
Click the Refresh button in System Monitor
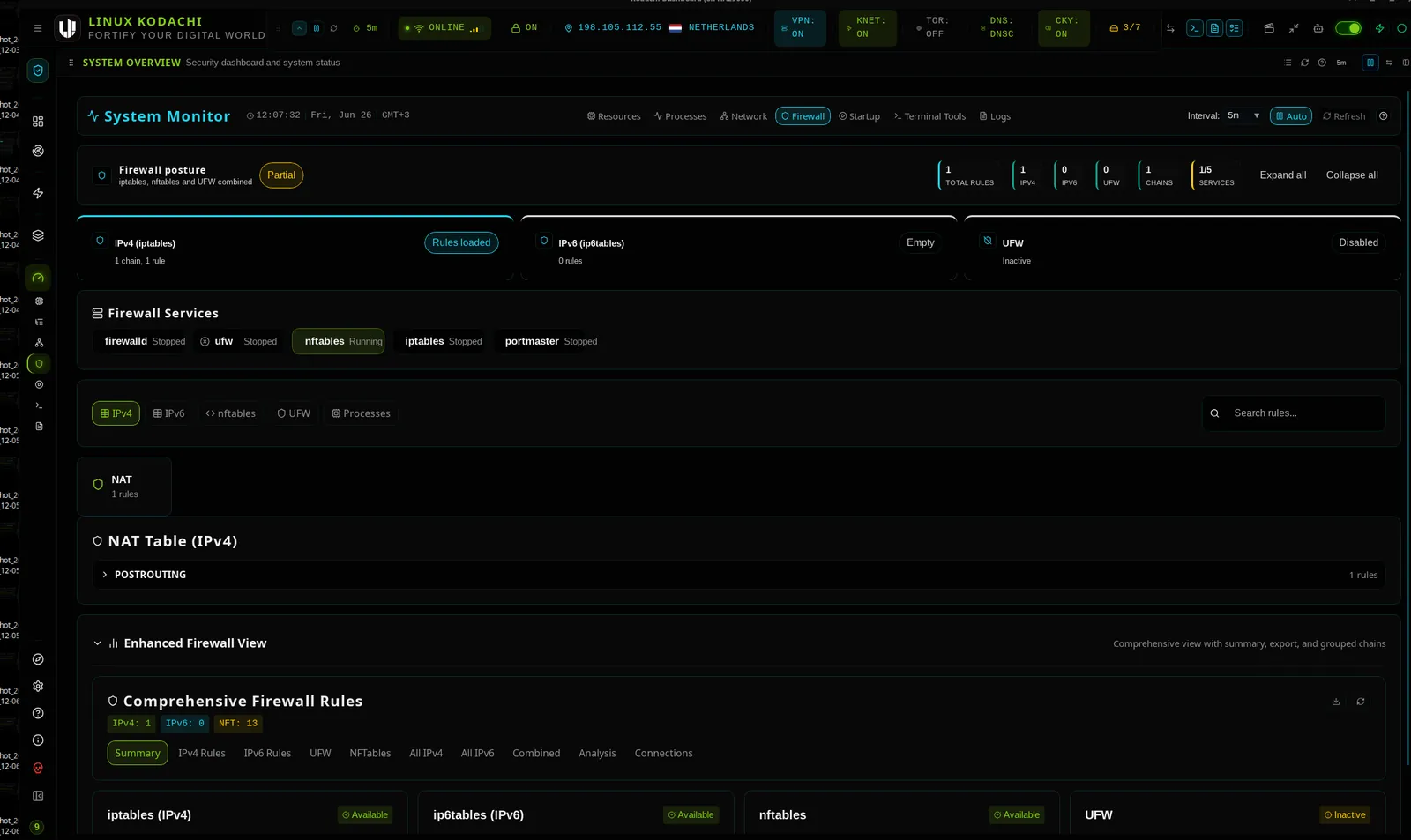click(1344, 116)
